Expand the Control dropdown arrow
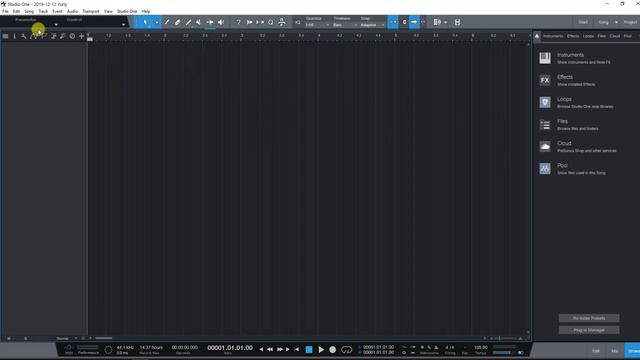Viewport: 640px width, 360px height. pos(123,25)
